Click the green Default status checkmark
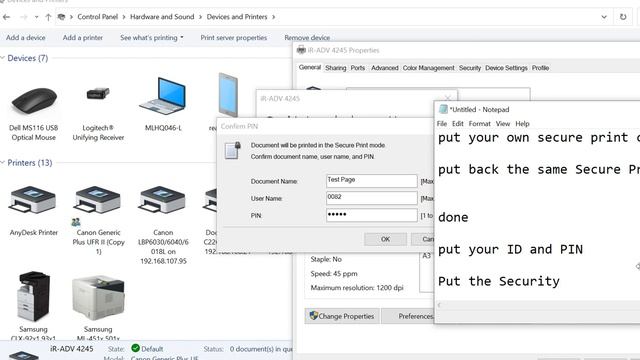Image resolution: width=640 pixels, height=360 pixels. click(136, 348)
